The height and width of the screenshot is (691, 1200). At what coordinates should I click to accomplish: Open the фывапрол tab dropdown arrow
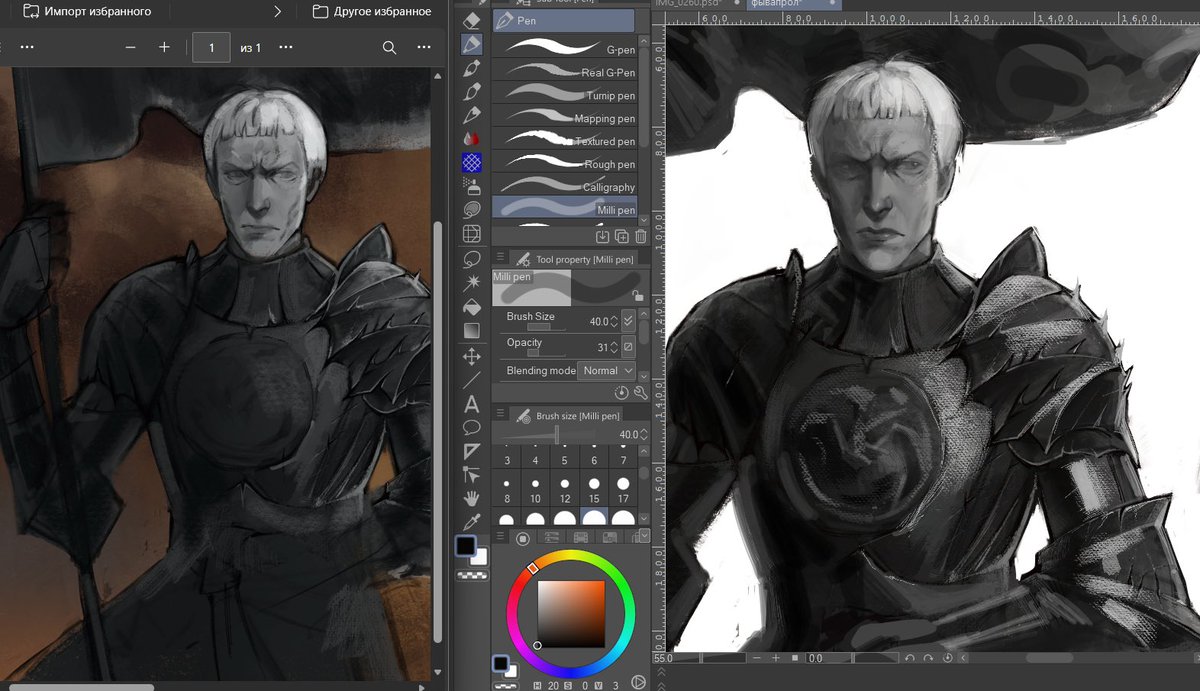[833, 5]
